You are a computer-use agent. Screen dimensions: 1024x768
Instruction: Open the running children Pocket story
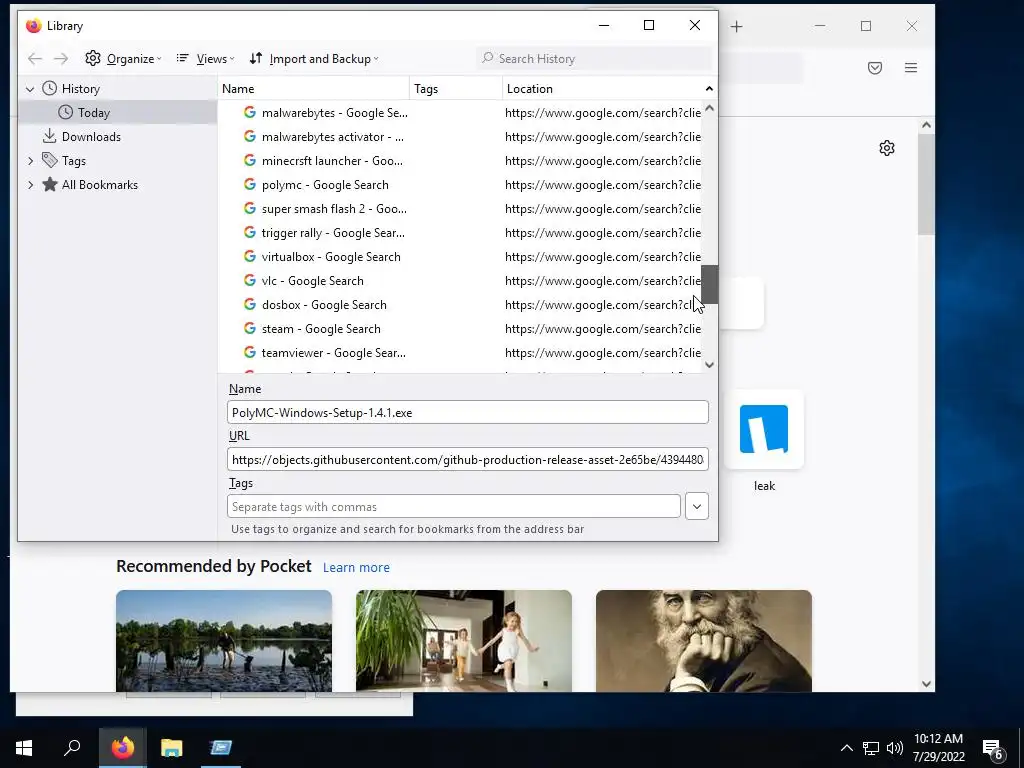click(x=464, y=641)
